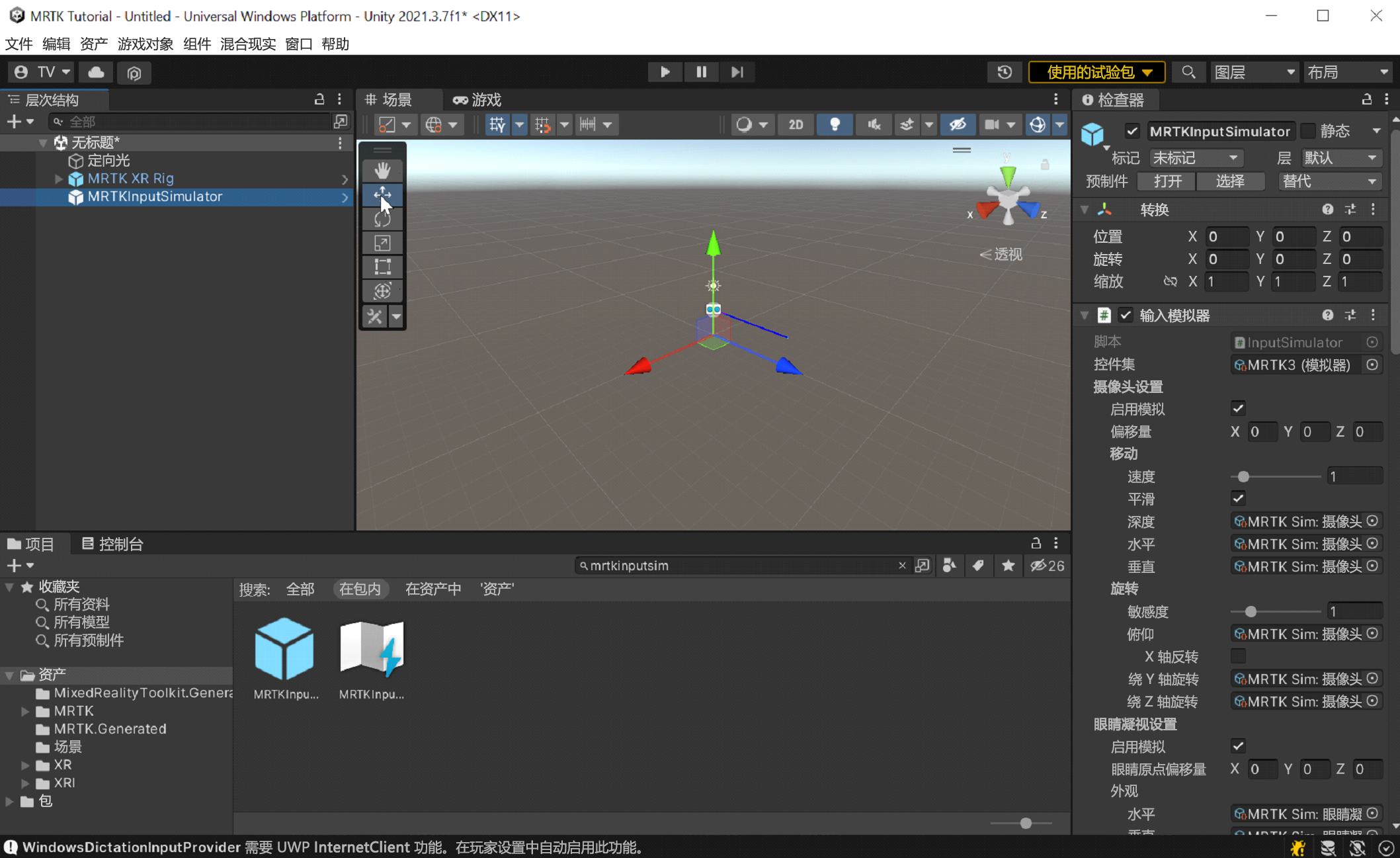Toggle 眼睛凝视设置 启用模拟 checkbox
The image size is (1400, 858).
1238,746
